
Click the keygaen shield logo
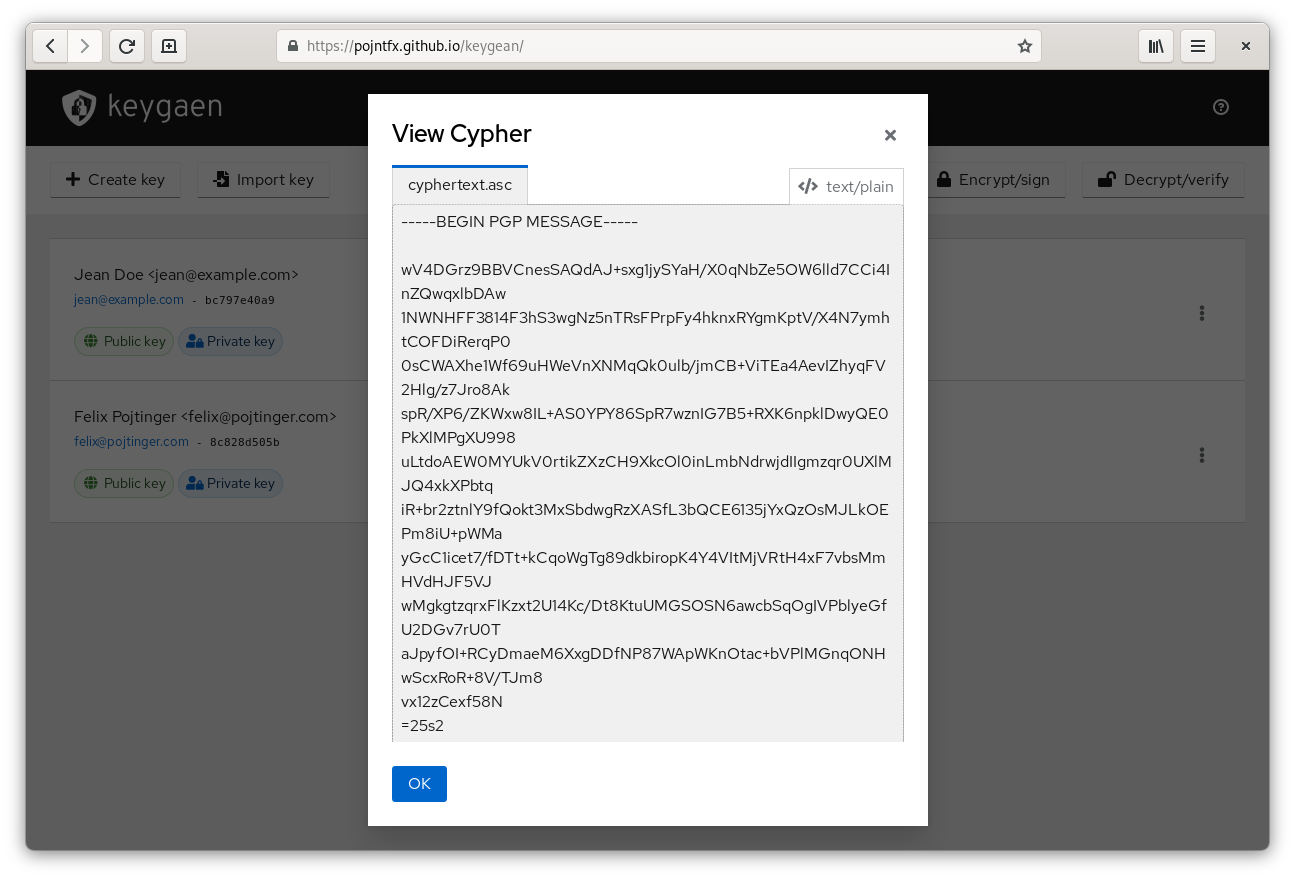pyautogui.click(x=79, y=107)
